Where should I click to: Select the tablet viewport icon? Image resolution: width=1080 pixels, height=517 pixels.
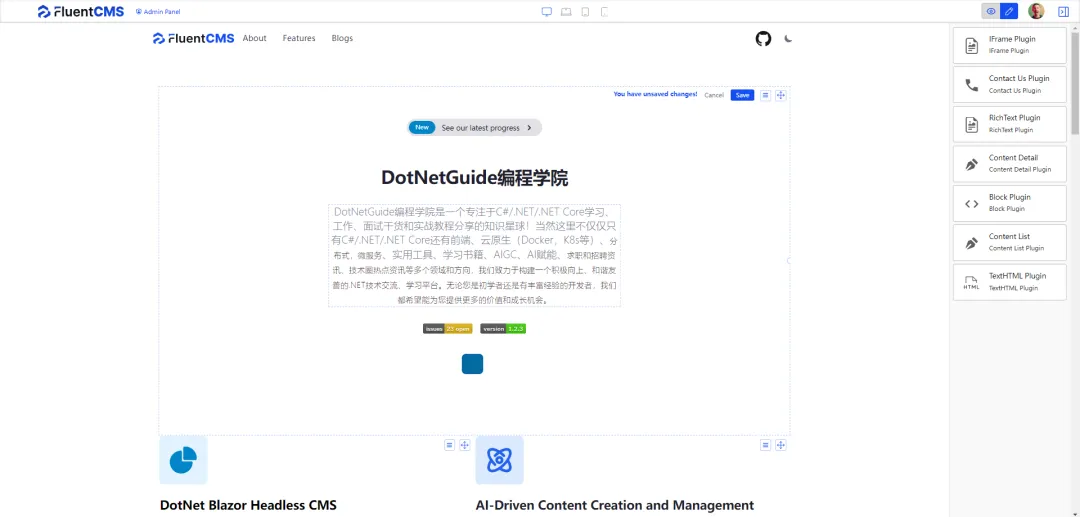tap(566, 12)
